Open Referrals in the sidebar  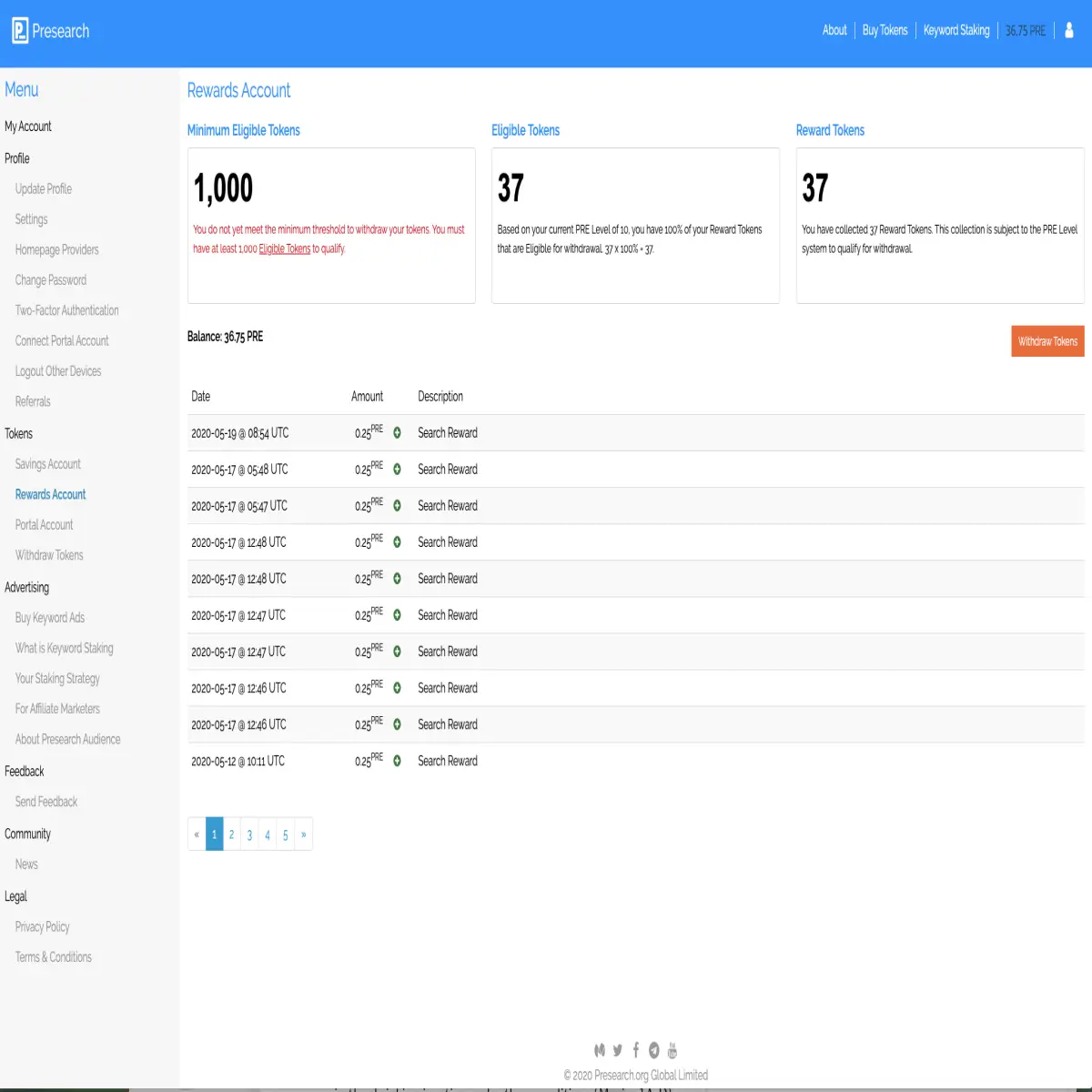click(33, 401)
